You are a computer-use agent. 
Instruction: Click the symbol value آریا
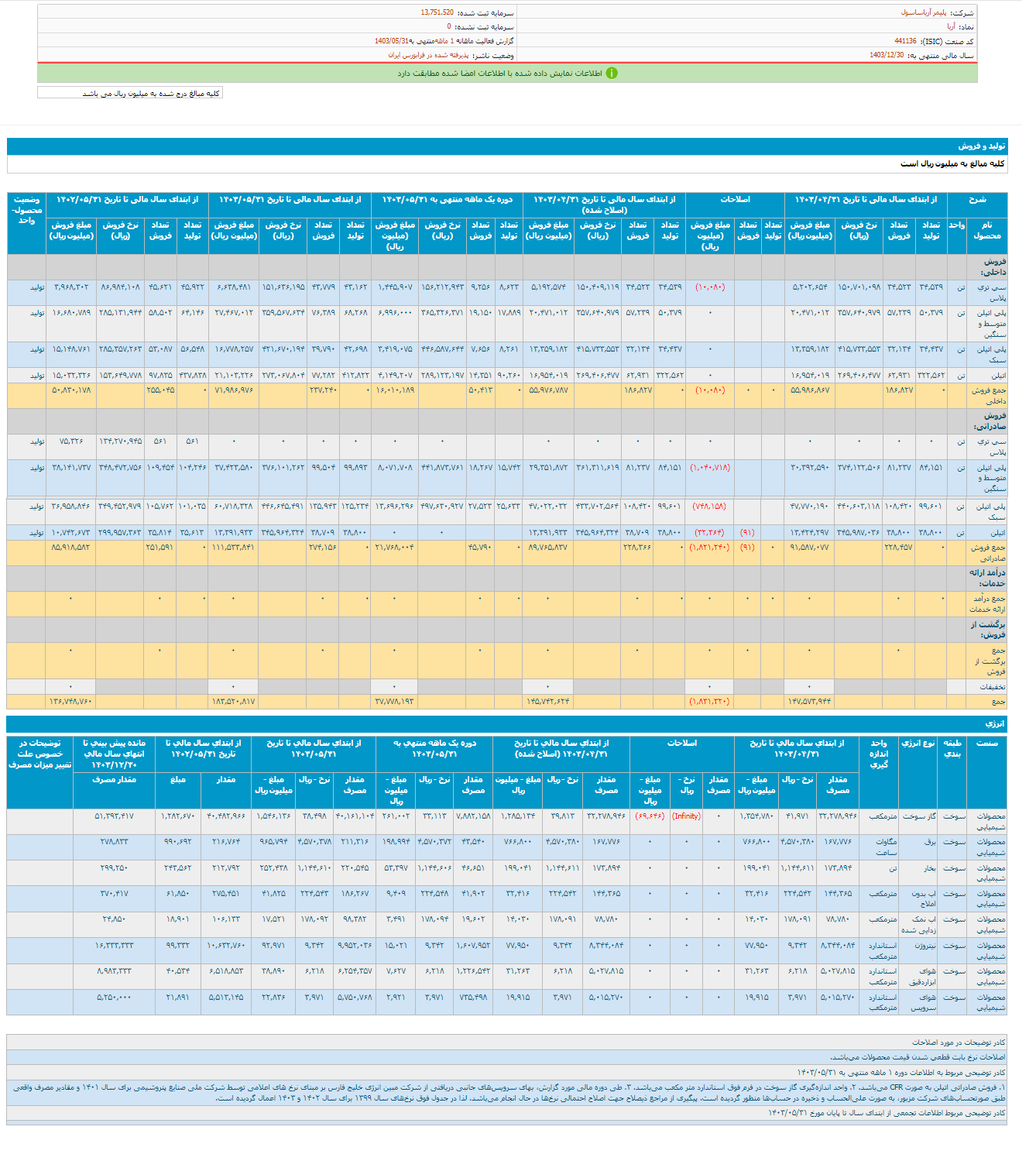pos(950,27)
